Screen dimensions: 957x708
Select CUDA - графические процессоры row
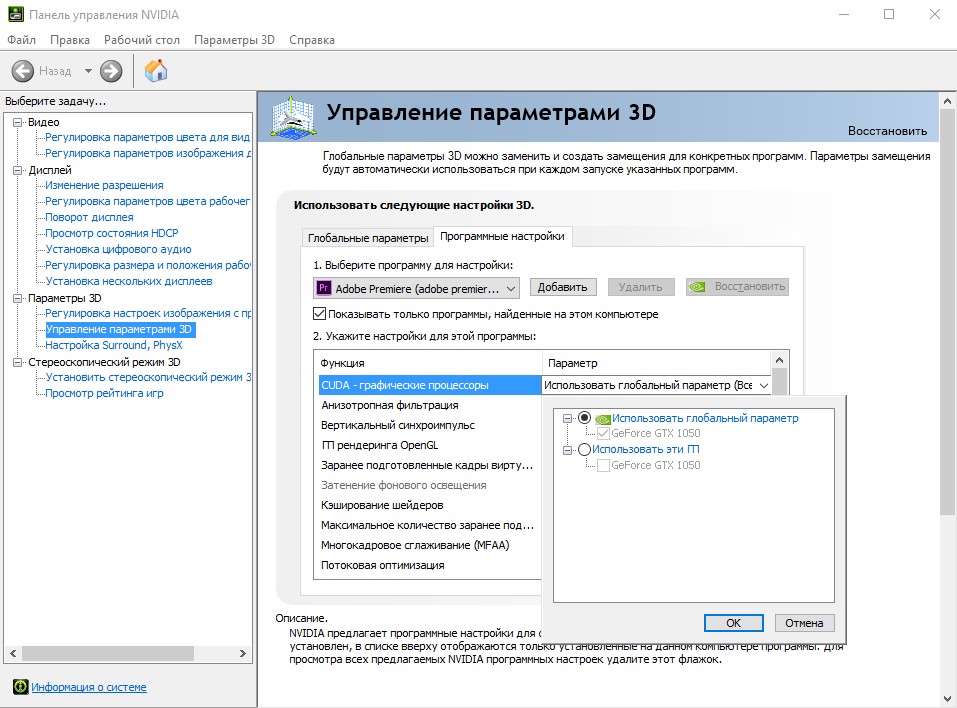(x=430, y=385)
